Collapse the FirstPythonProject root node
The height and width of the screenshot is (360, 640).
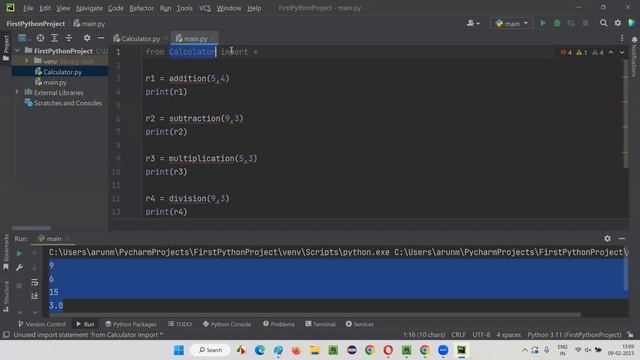(17, 51)
